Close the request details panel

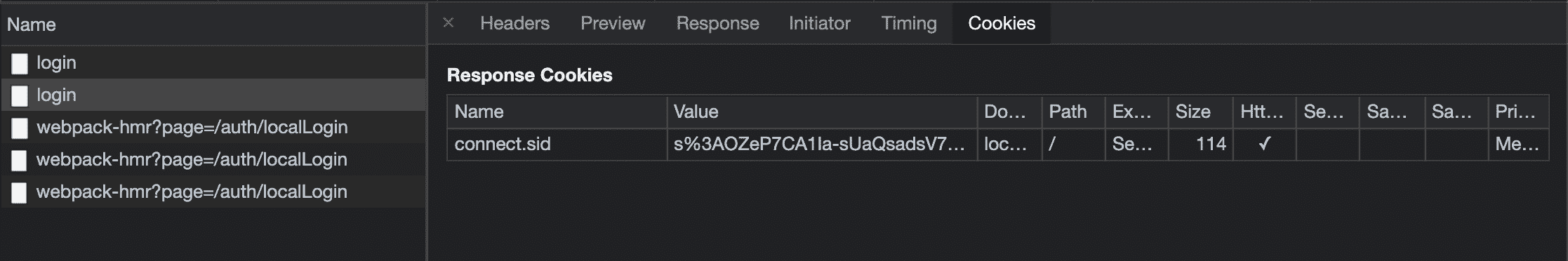(x=449, y=23)
